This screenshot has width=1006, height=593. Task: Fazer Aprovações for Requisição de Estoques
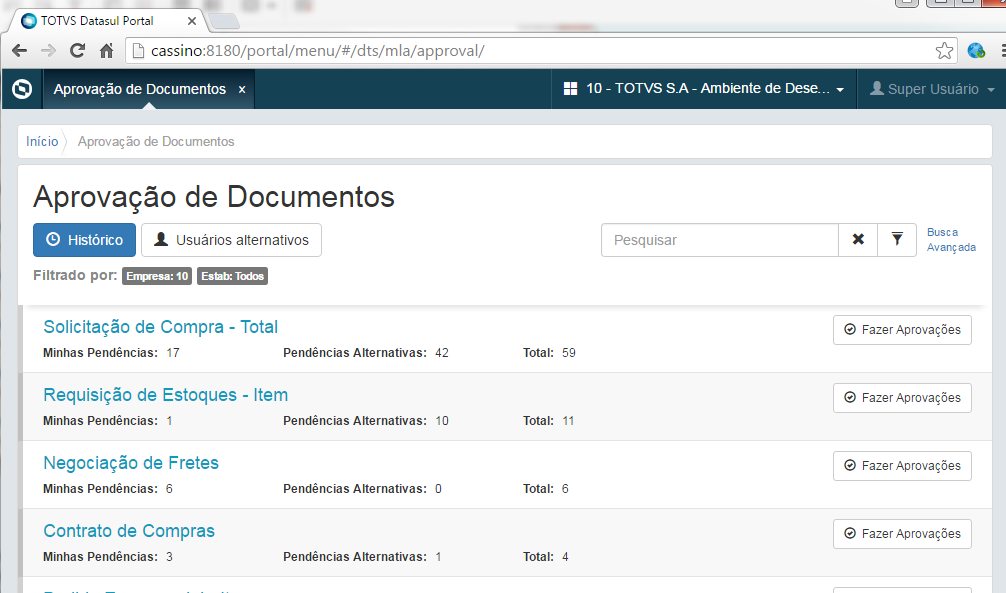tap(902, 397)
